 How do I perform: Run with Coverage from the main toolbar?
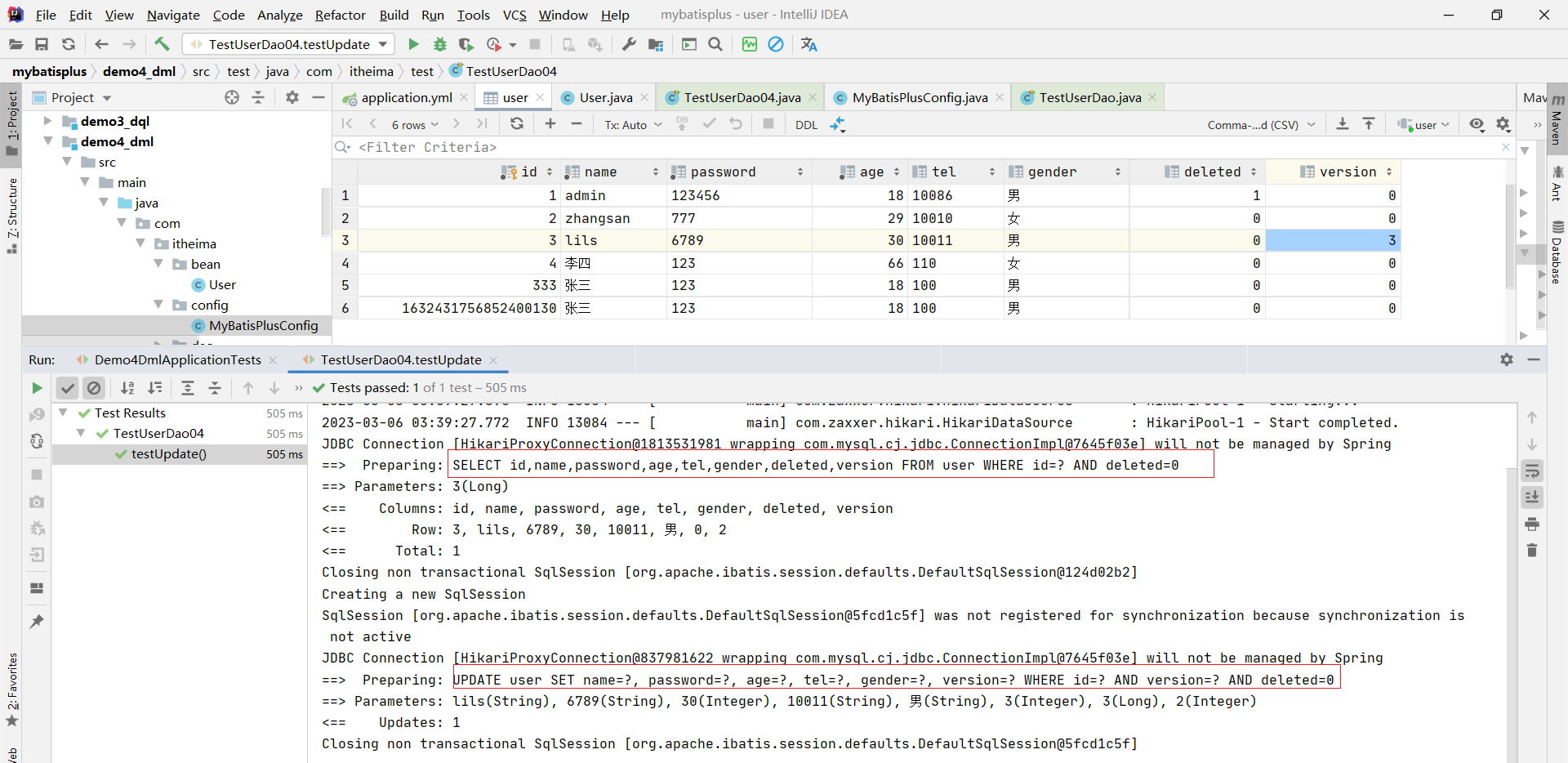point(466,44)
